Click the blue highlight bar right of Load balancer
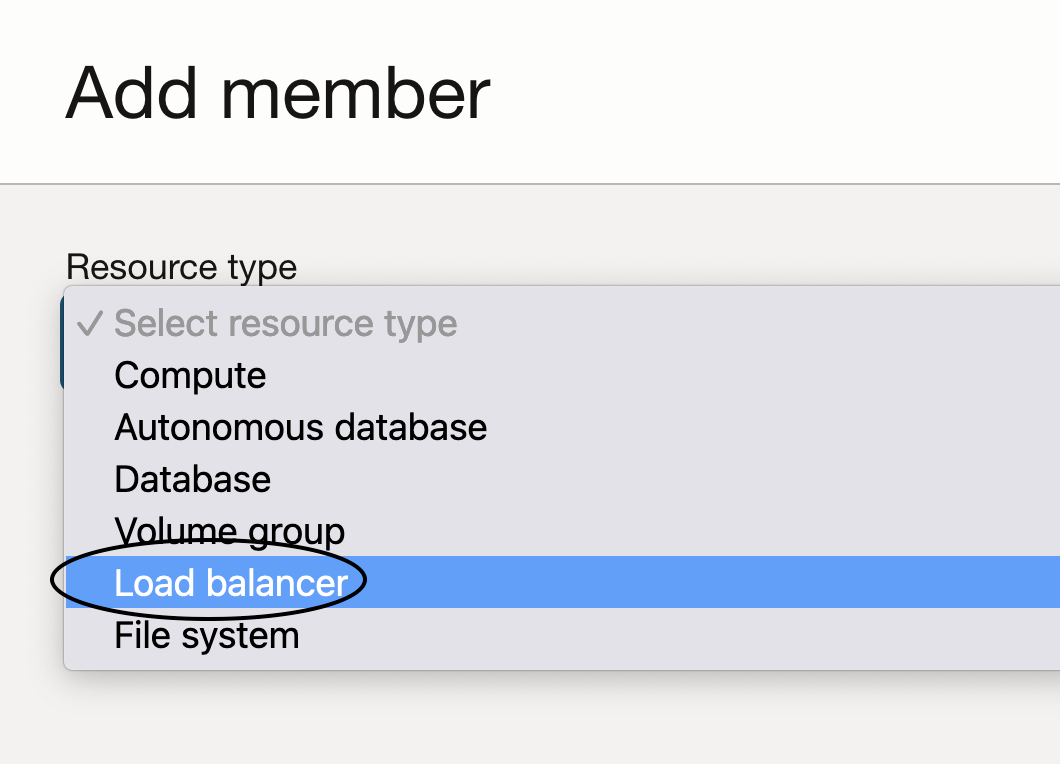This screenshot has height=764, width=1060. [x=700, y=583]
